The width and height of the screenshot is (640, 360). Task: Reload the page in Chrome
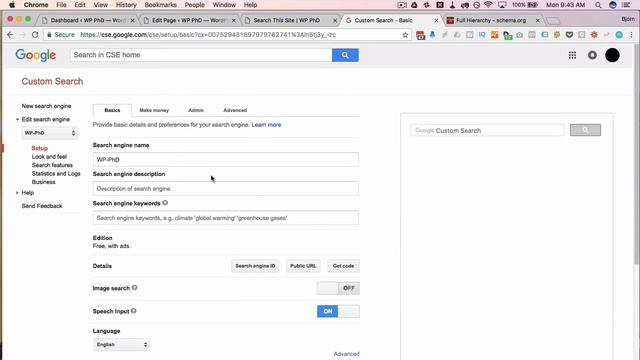35,35
